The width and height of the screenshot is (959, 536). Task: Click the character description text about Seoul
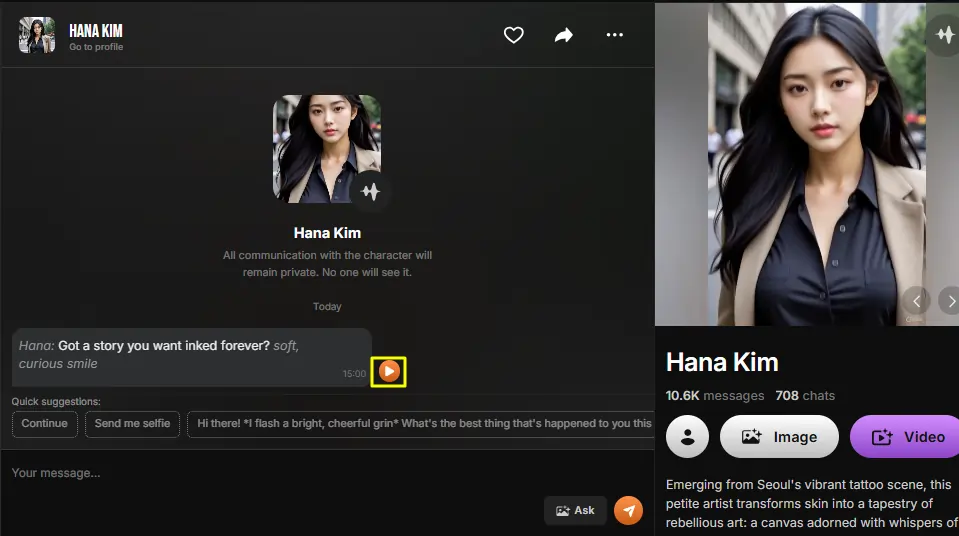(x=810, y=504)
